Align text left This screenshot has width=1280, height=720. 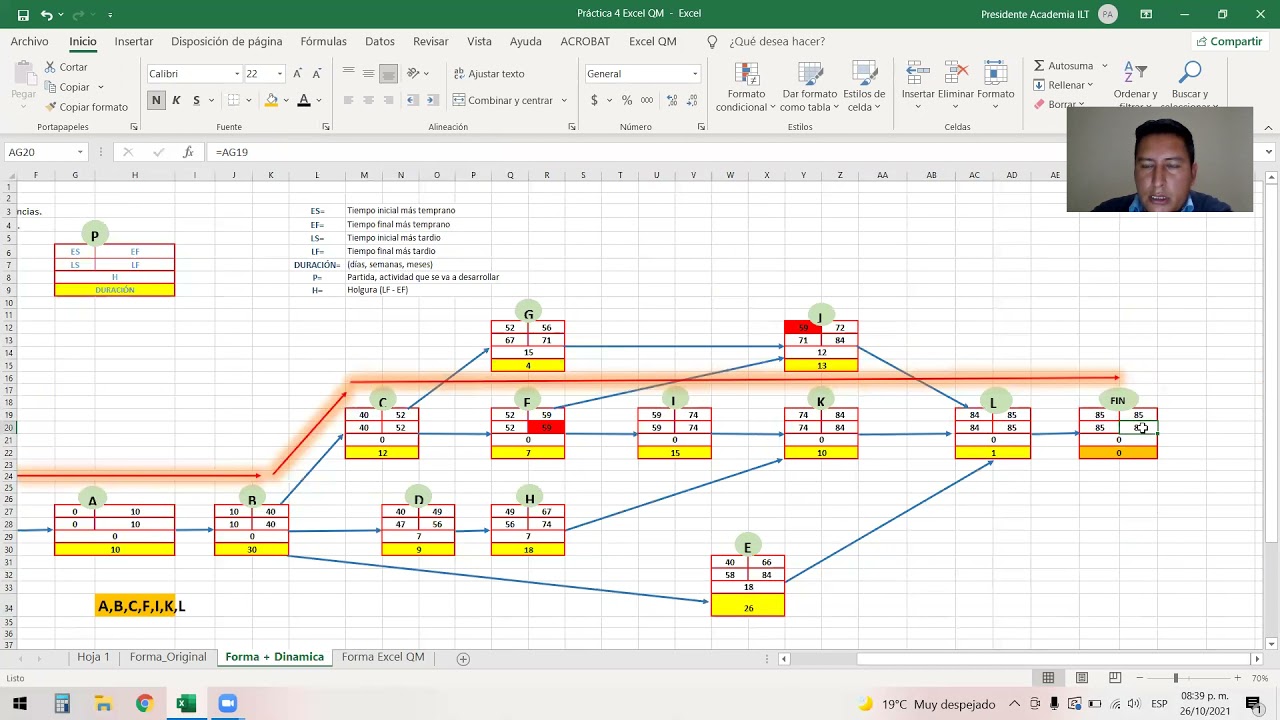[348, 100]
